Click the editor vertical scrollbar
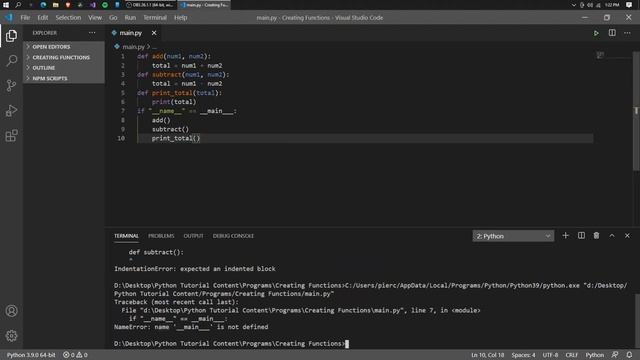Image resolution: width=640 pixels, height=360 pixels. [636, 110]
